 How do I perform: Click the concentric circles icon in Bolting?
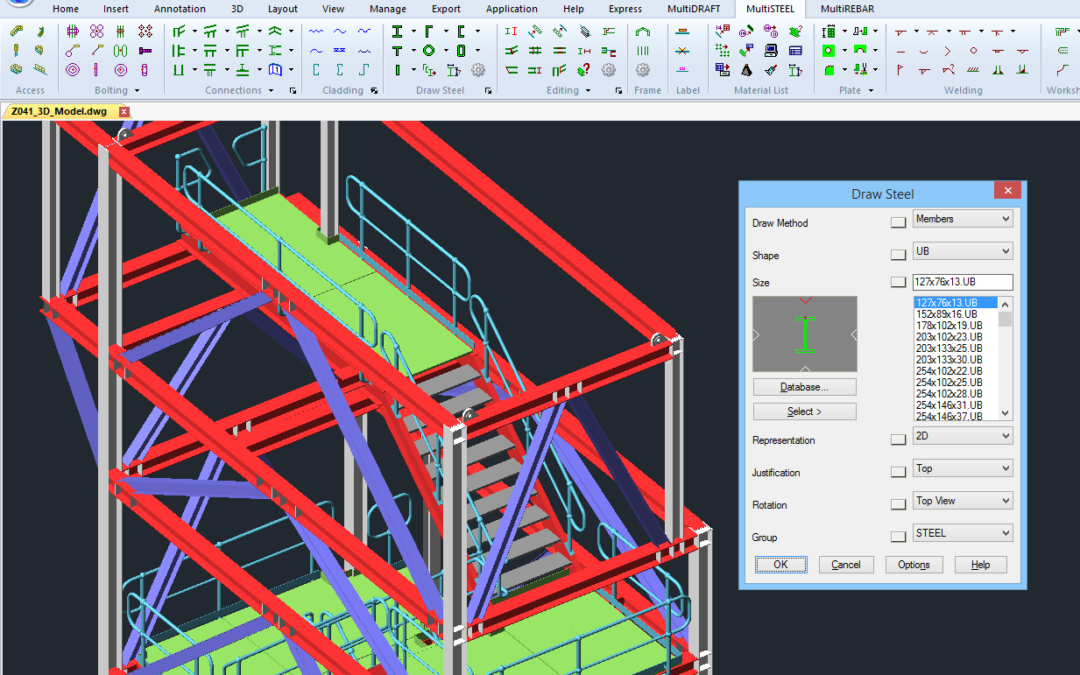(72, 70)
